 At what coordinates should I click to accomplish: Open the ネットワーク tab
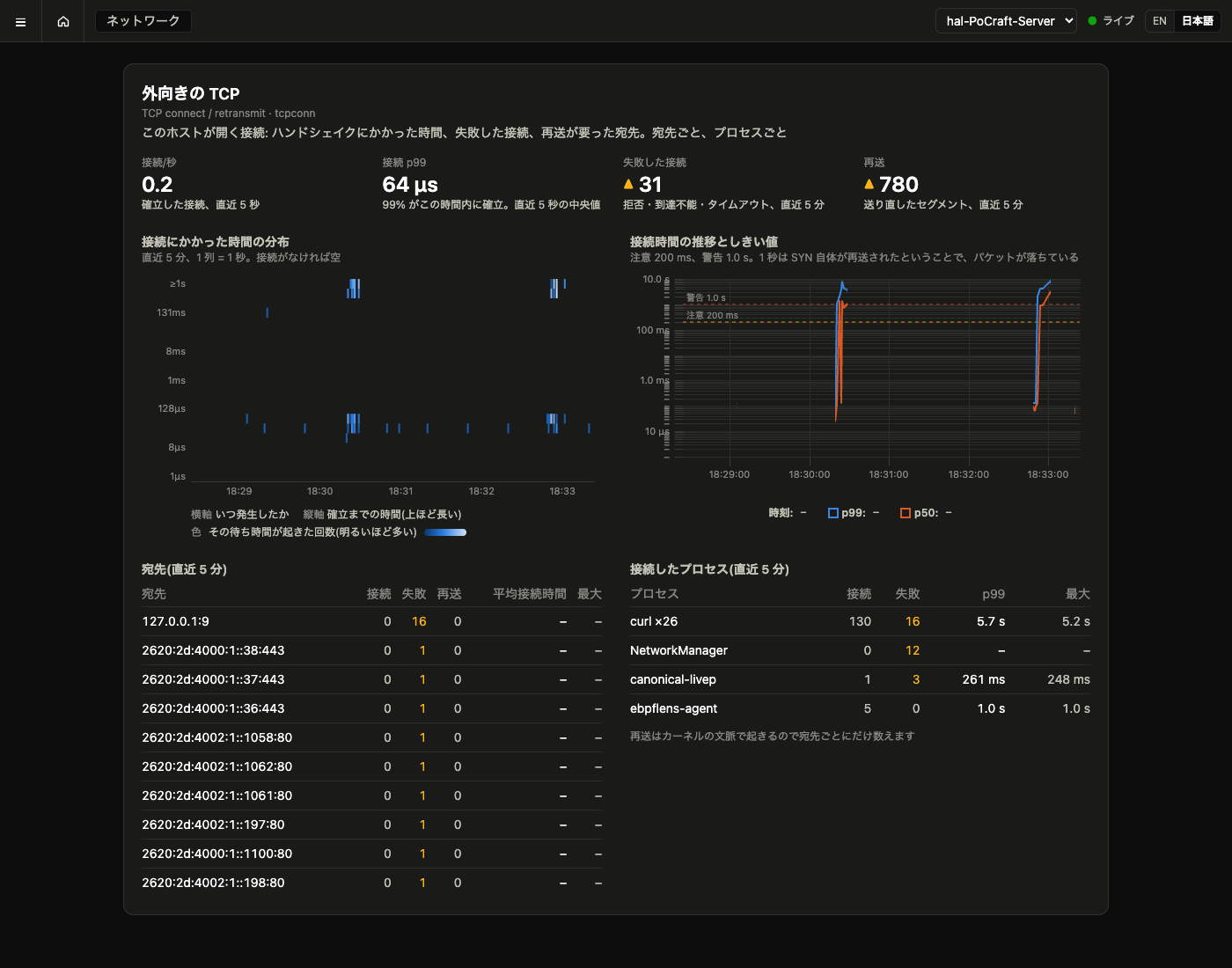tap(143, 21)
